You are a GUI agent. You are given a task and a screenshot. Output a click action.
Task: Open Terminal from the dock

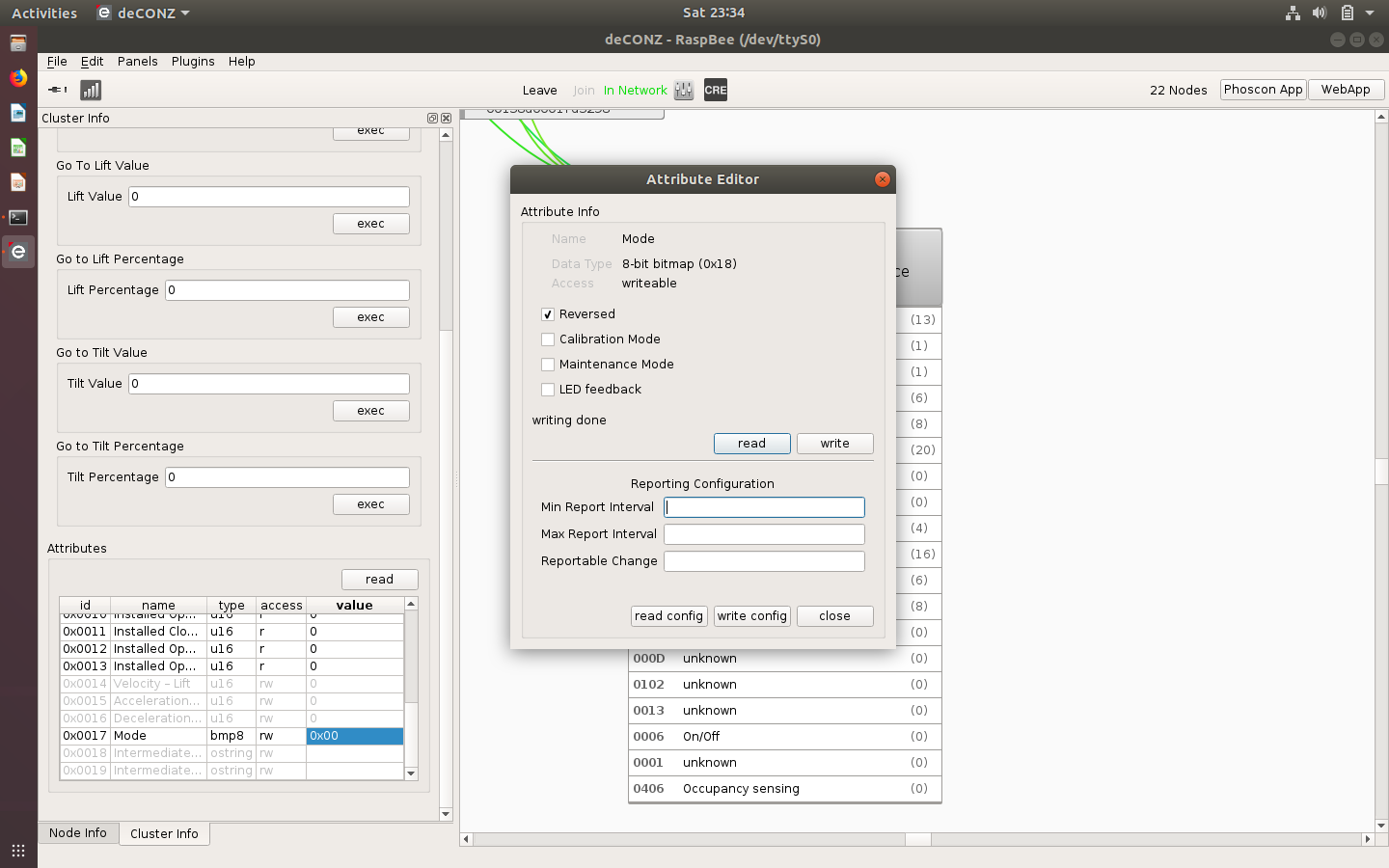click(x=18, y=217)
